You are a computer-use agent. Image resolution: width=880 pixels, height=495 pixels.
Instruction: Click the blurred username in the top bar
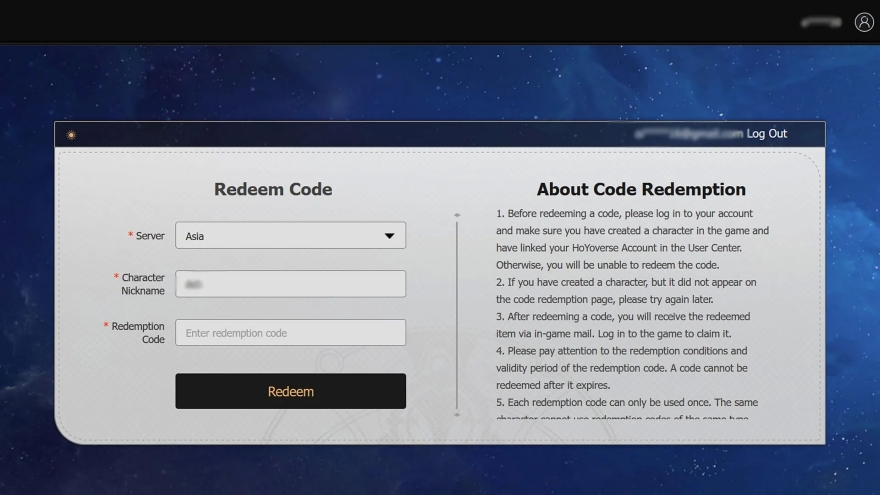tap(820, 22)
